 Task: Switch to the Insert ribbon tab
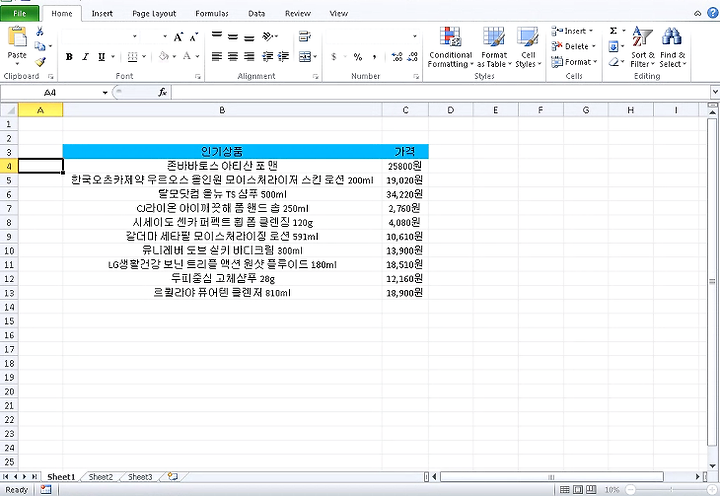pyautogui.click(x=102, y=13)
